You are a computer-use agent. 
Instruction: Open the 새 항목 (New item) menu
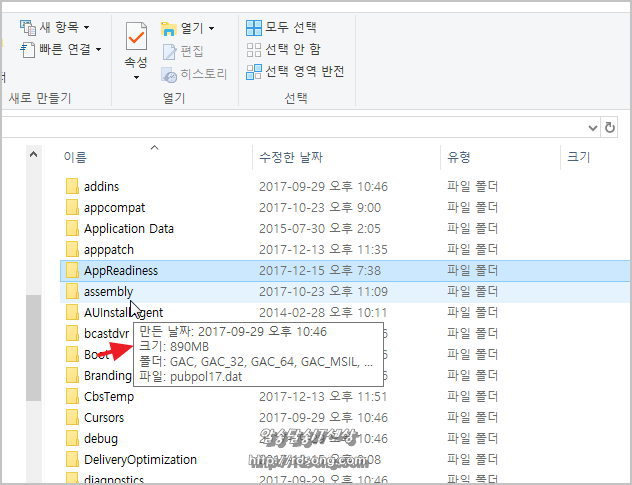pyautogui.click(x=55, y=27)
